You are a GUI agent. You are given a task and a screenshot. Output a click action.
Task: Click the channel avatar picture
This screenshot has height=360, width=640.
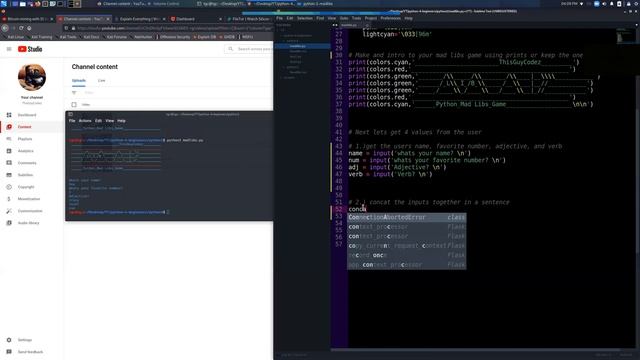coord(32,77)
